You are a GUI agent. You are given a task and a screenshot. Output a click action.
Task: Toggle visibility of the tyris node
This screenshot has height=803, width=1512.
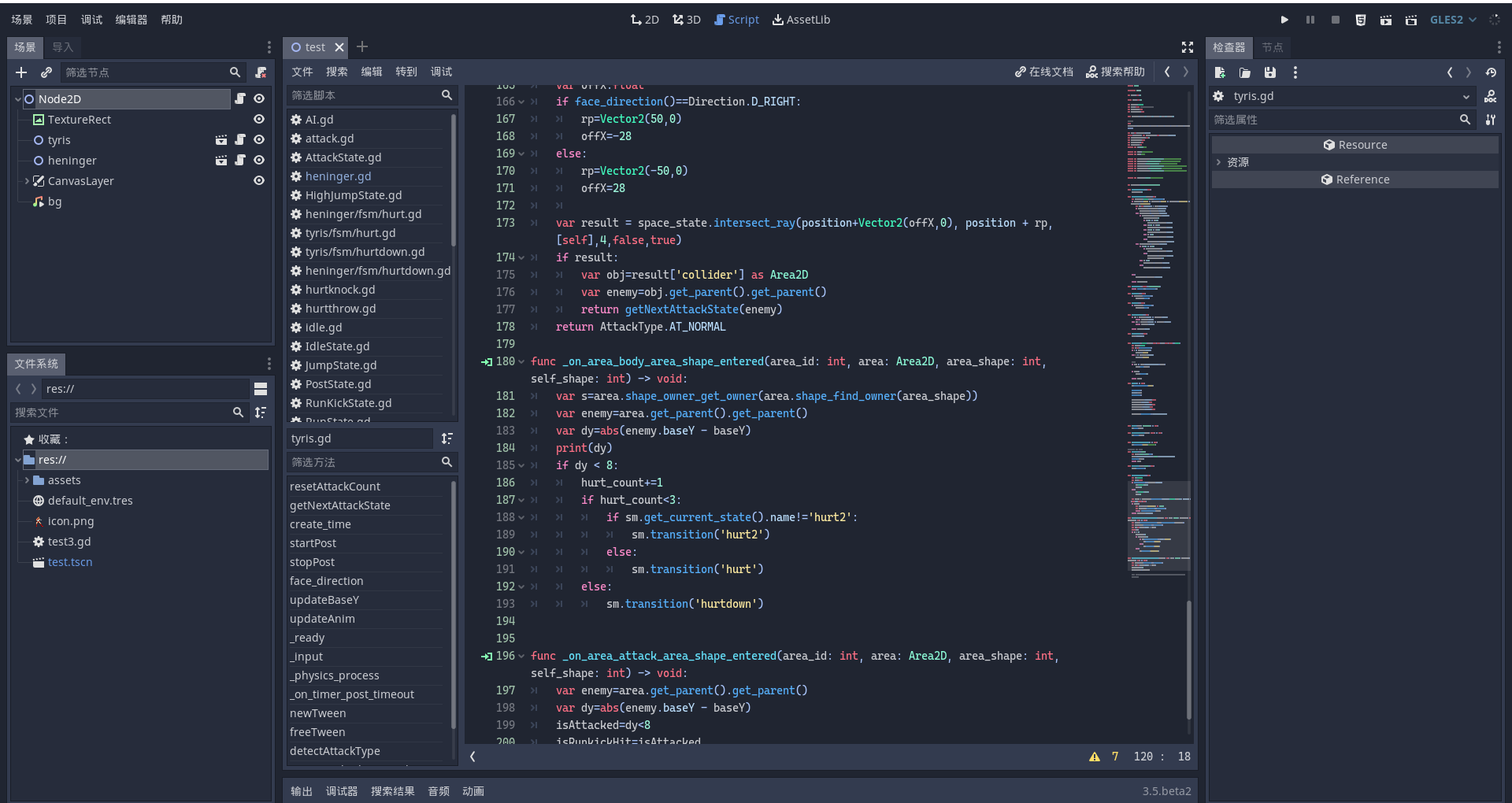point(258,140)
